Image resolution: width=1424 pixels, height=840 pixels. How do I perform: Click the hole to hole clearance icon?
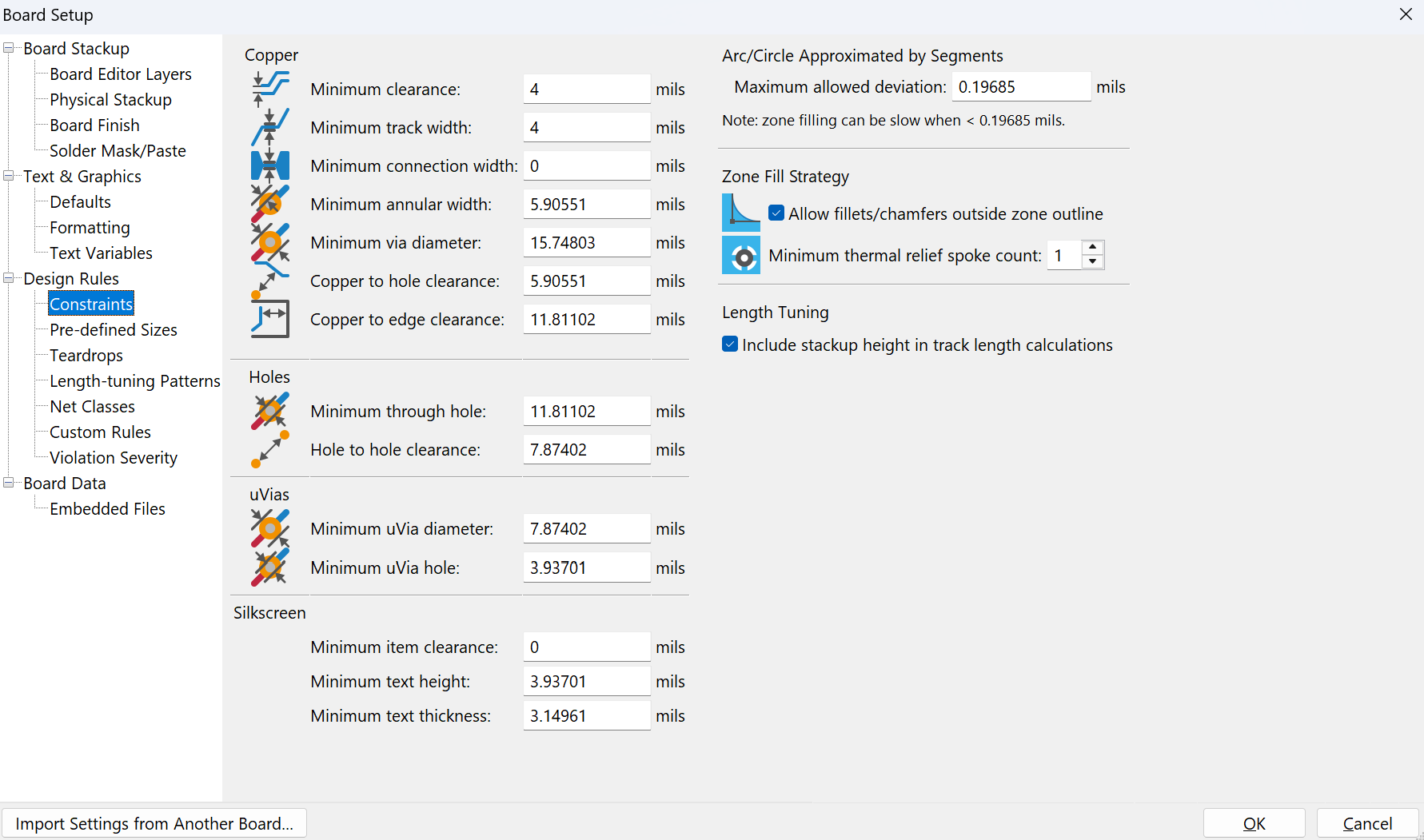coord(269,449)
